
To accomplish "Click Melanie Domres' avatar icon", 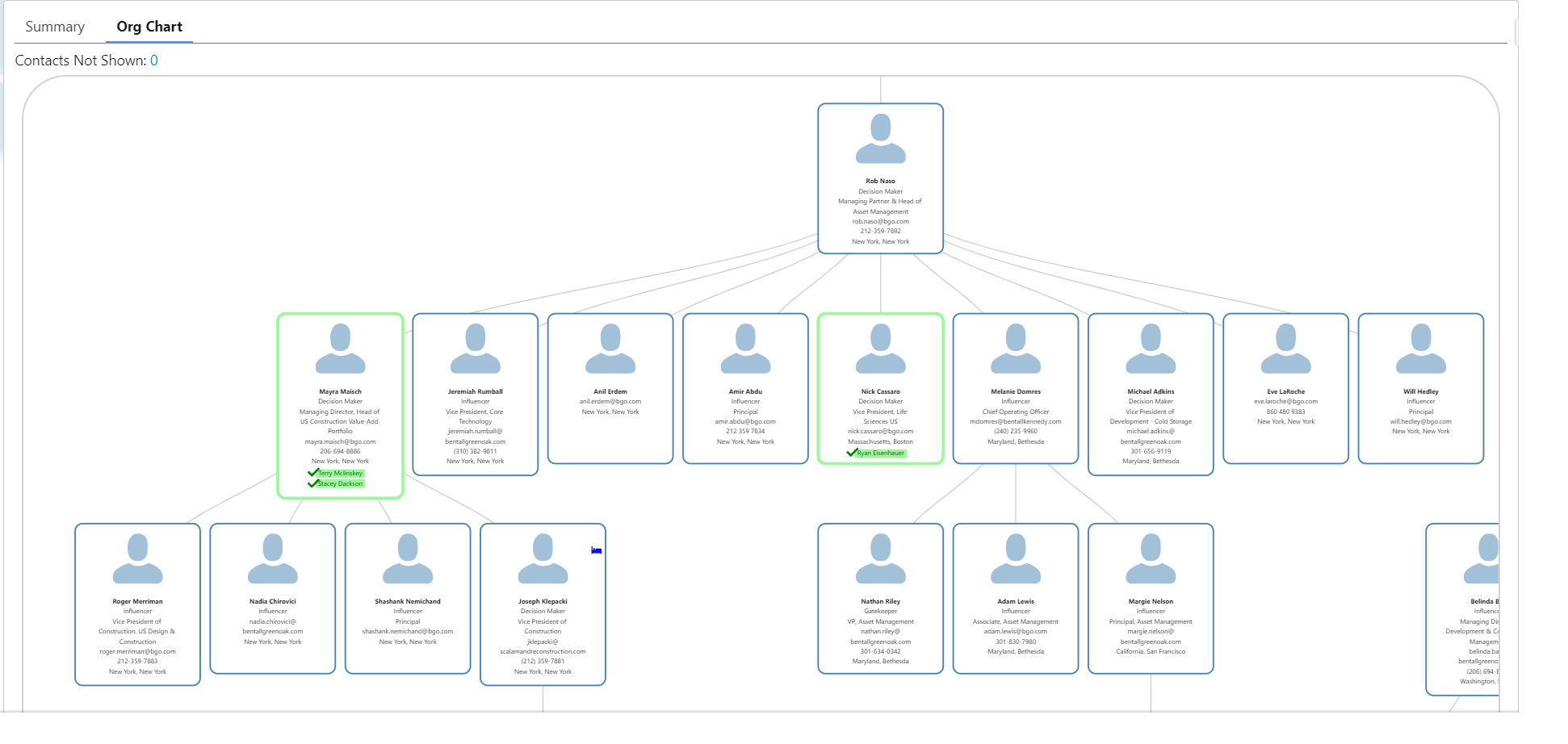I will pos(1015,347).
